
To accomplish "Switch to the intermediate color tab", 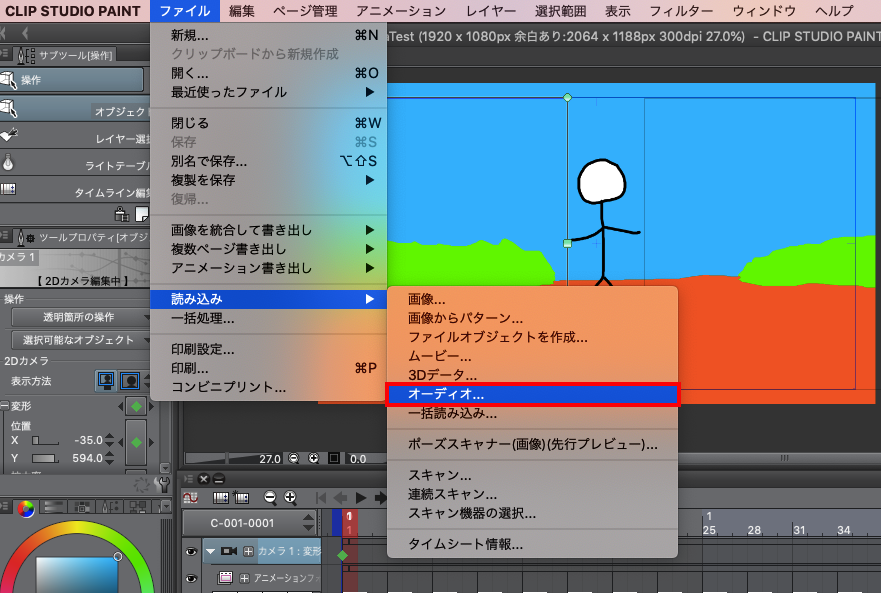I will pyautogui.click(x=111, y=508).
